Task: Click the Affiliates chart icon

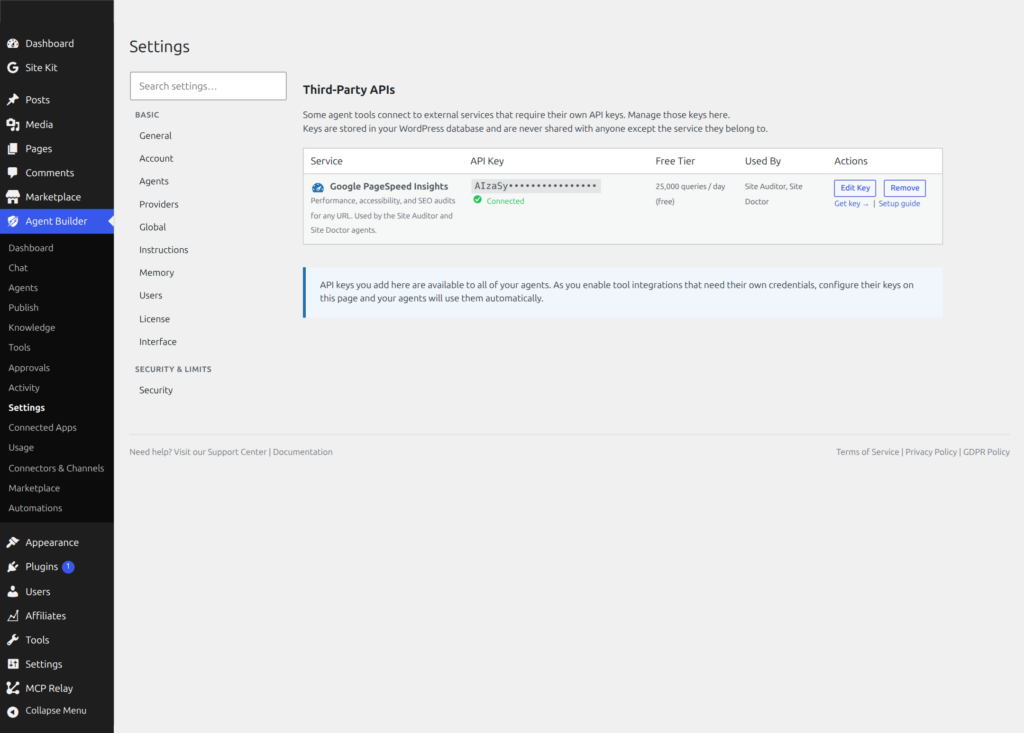Action: (12, 615)
